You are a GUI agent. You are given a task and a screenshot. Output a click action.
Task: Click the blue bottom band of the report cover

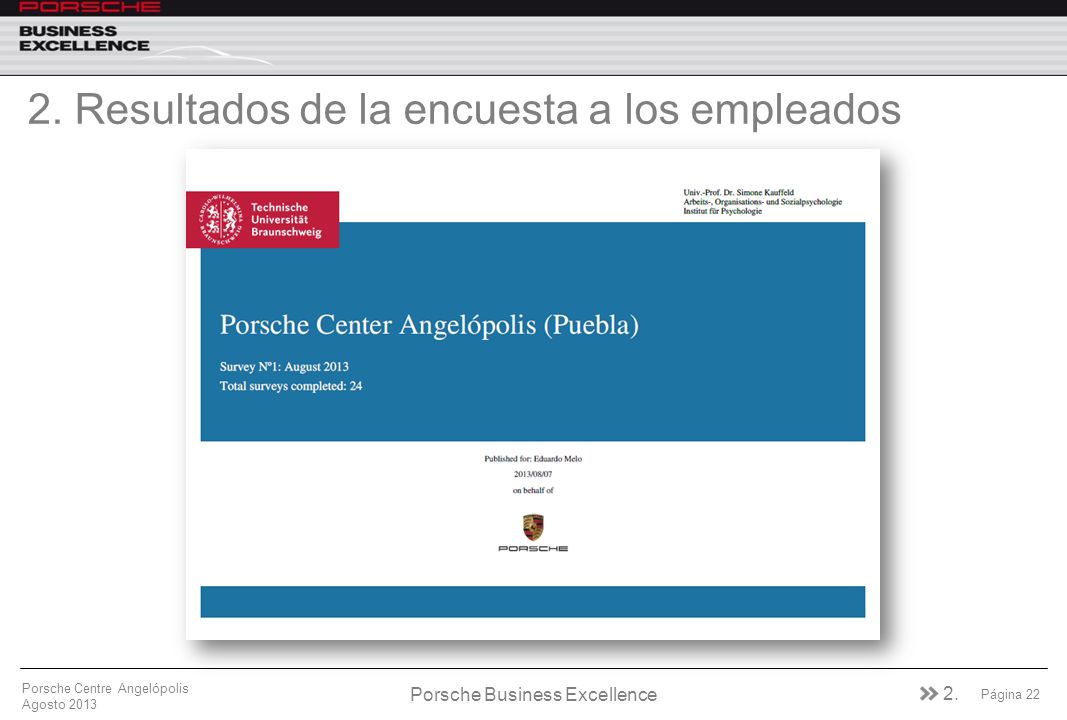click(533, 602)
